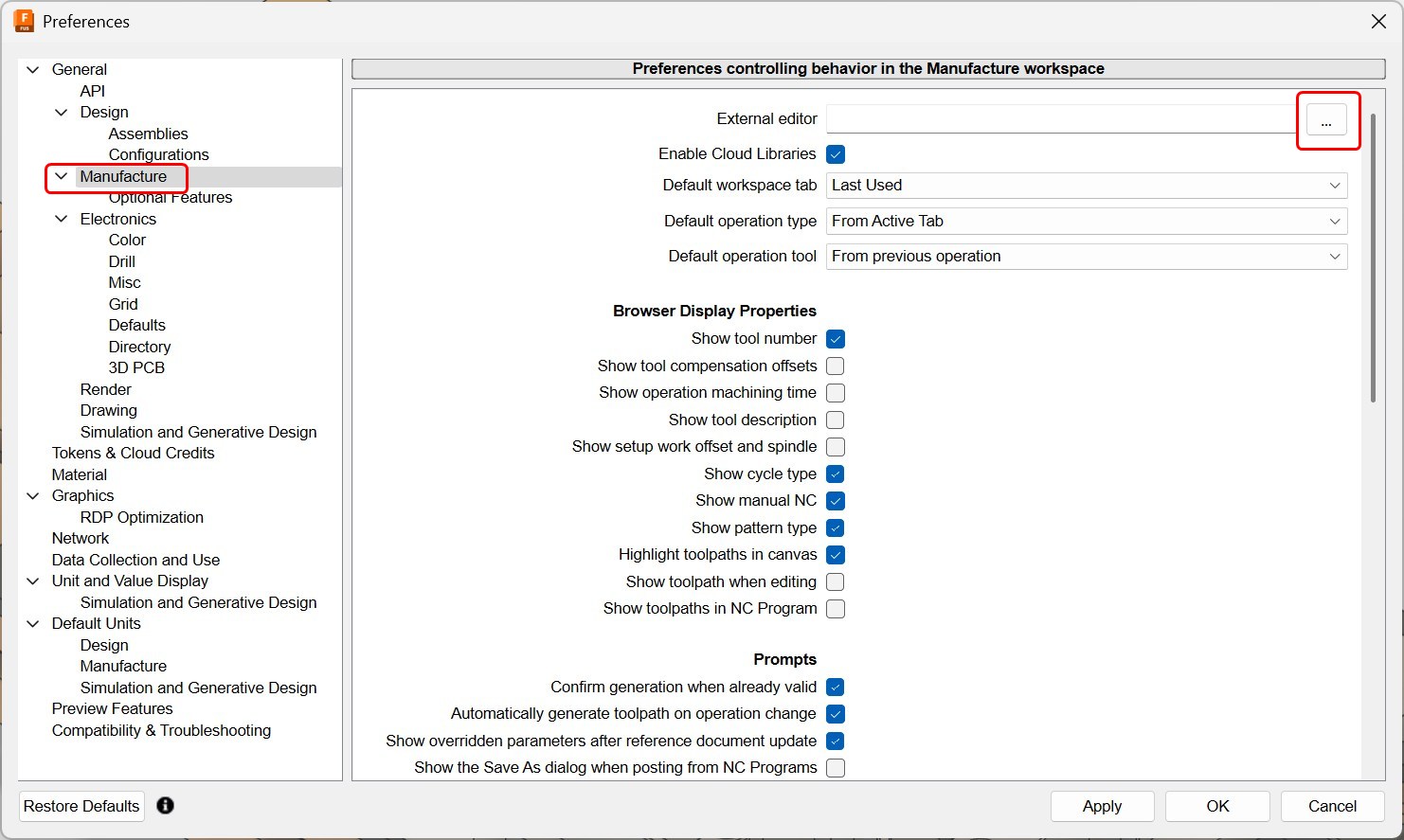Enable Show tool compensation offsets

click(x=835, y=366)
